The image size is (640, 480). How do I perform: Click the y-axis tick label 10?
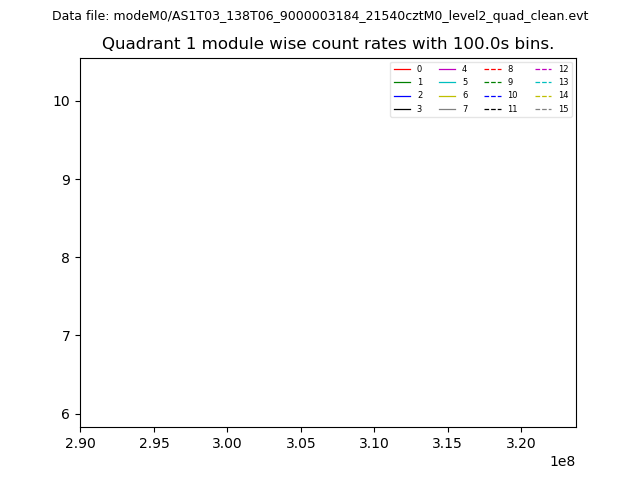62,101
